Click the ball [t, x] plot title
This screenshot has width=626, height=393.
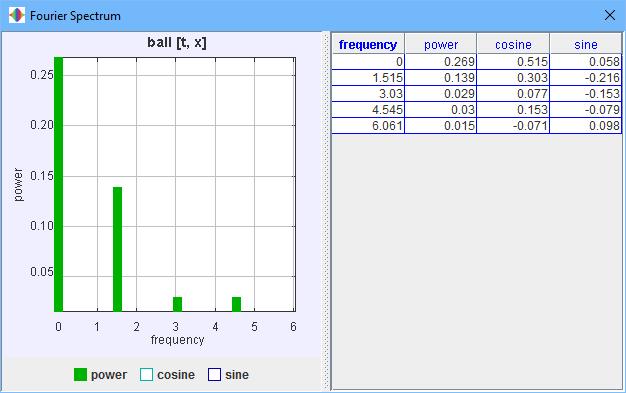(x=177, y=42)
